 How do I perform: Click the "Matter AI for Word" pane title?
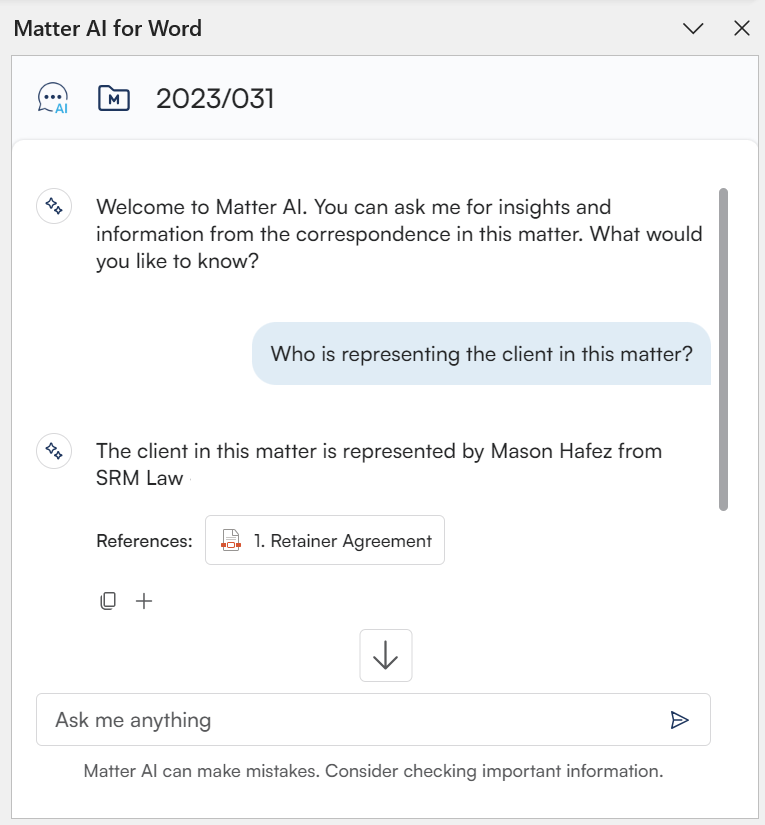[x=108, y=28]
